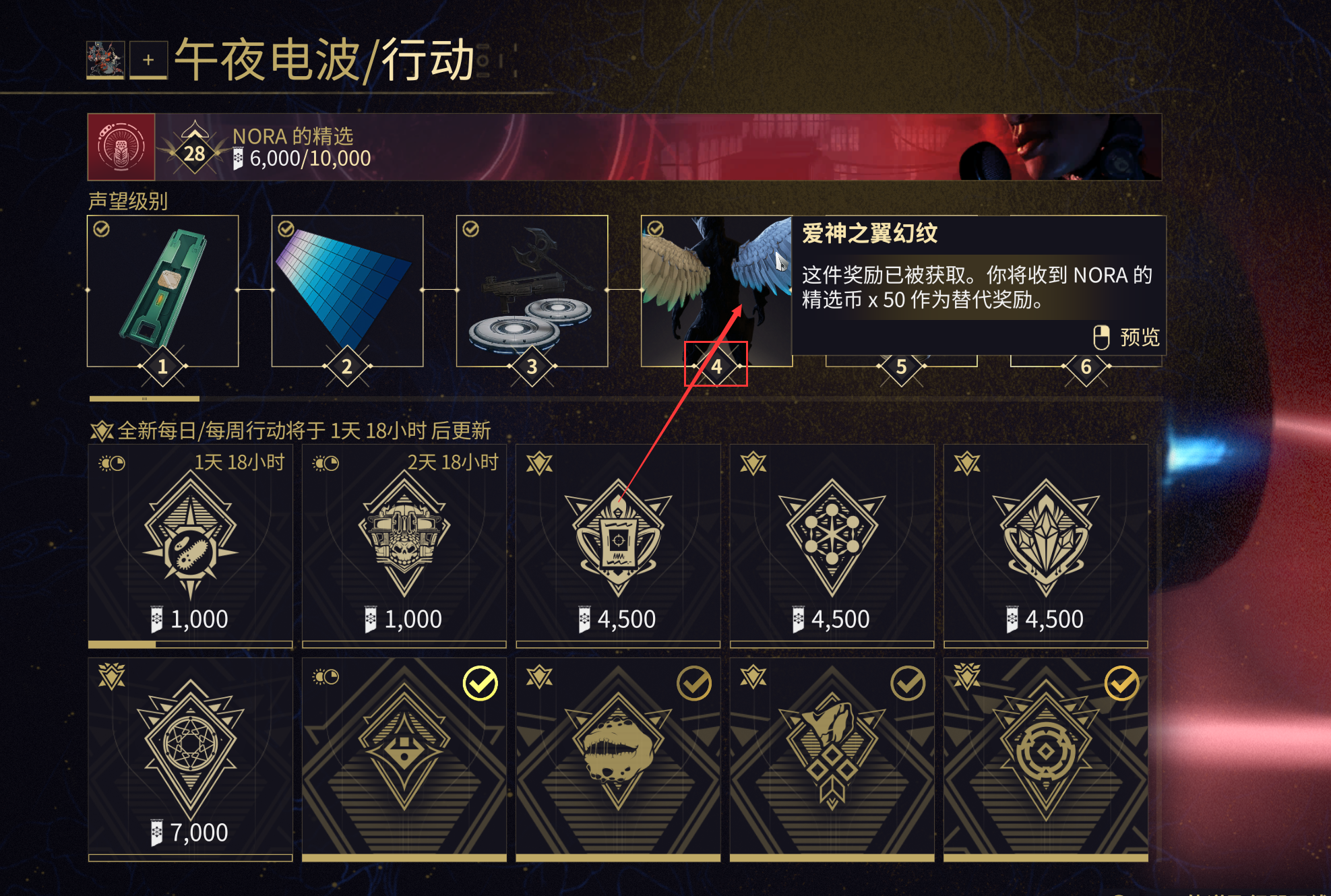Image resolution: width=1331 pixels, height=896 pixels.
Task: Click checkmark on completed circular-emblem elite challenge
Action: [1122, 684]
